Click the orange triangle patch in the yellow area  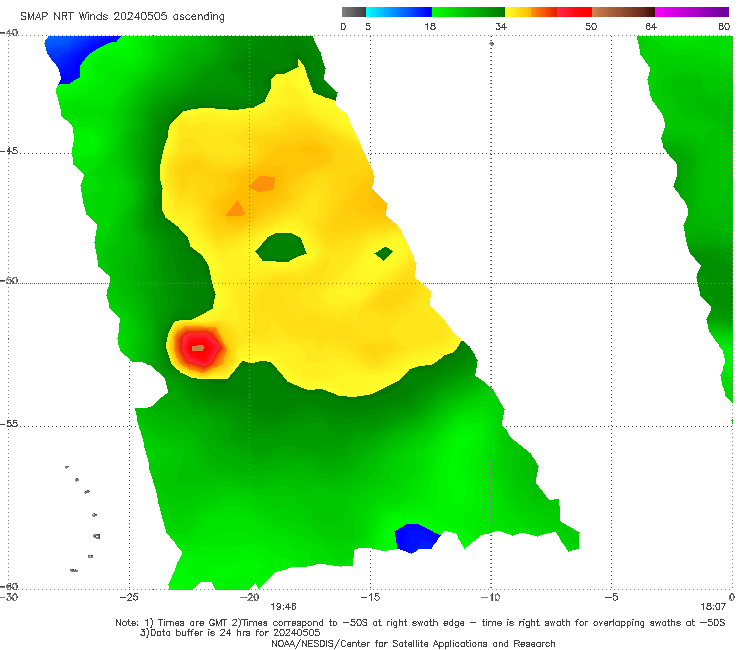click(235, 209)
